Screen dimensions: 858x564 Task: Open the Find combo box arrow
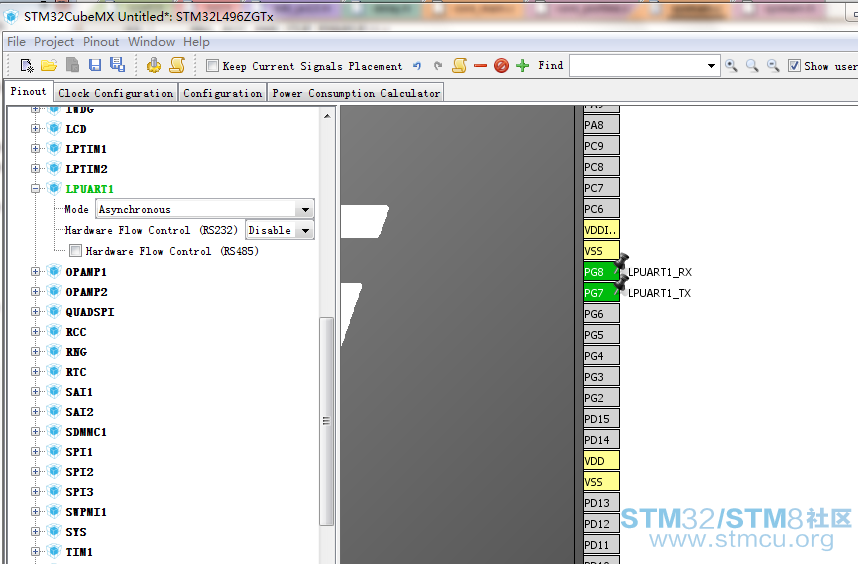[711, 66]
